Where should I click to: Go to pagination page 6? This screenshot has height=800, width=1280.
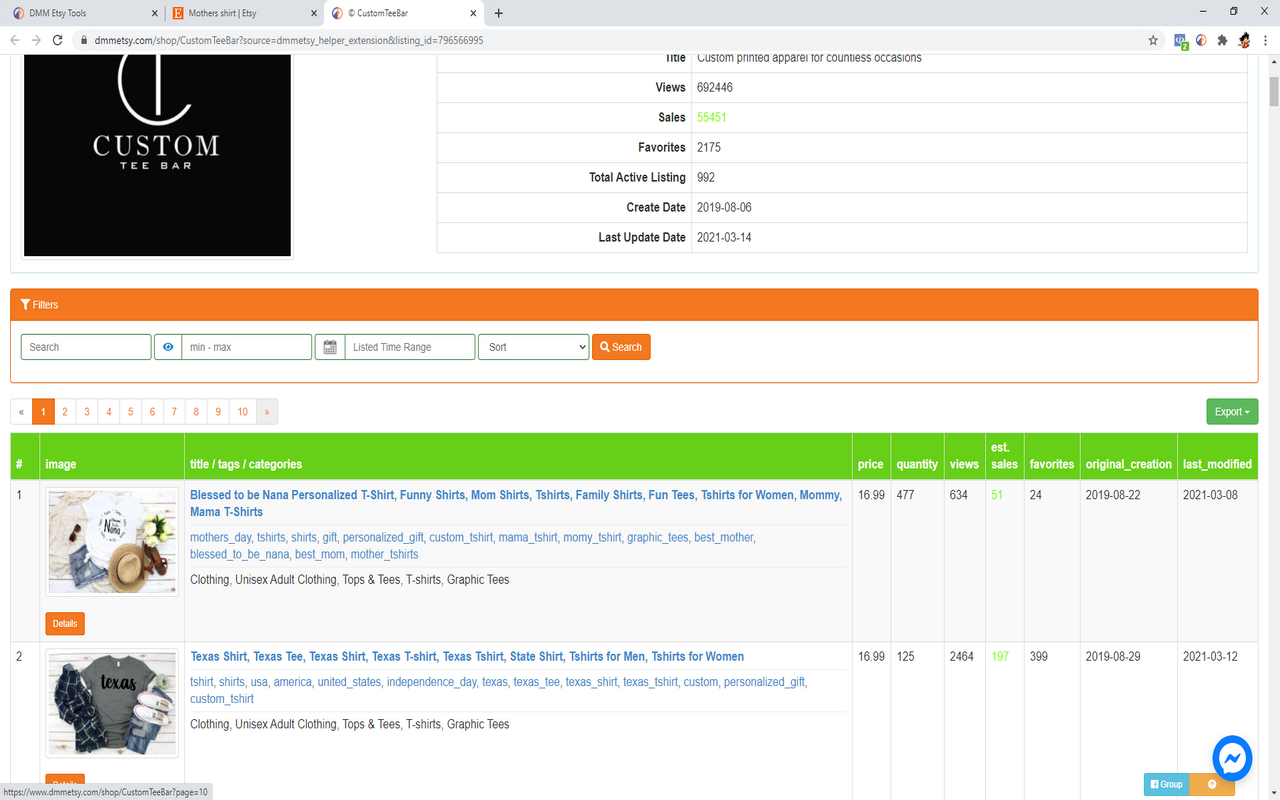click(152, 412)
